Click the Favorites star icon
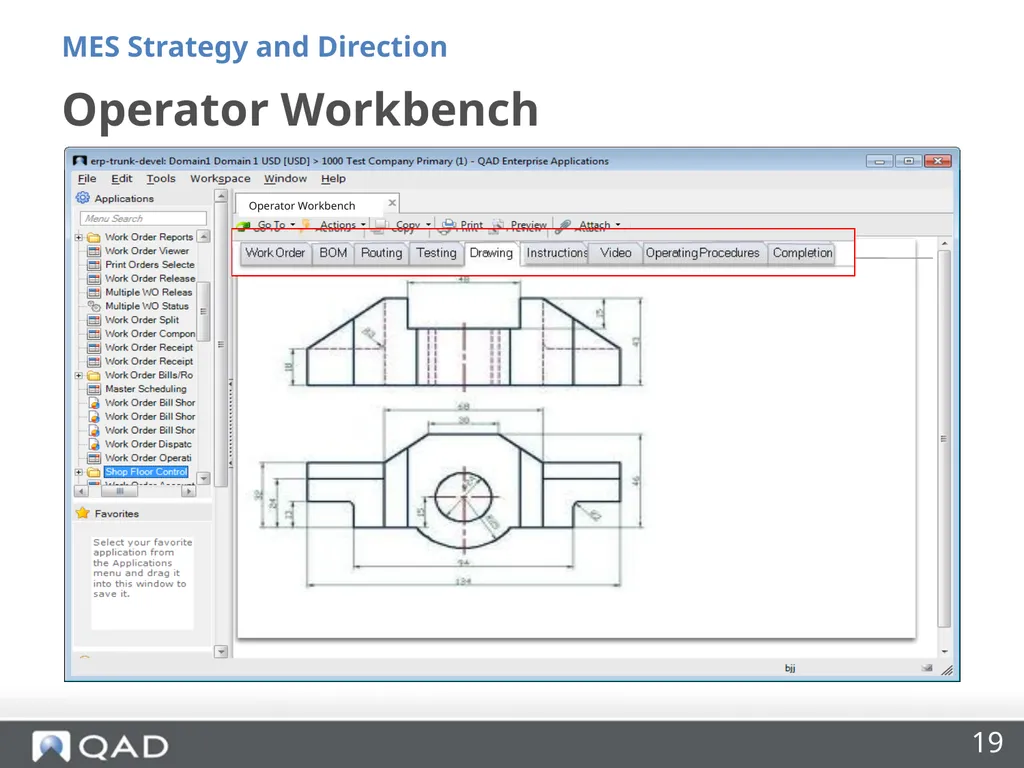This screenshot has height=768, width=1024. click(83, 513)
